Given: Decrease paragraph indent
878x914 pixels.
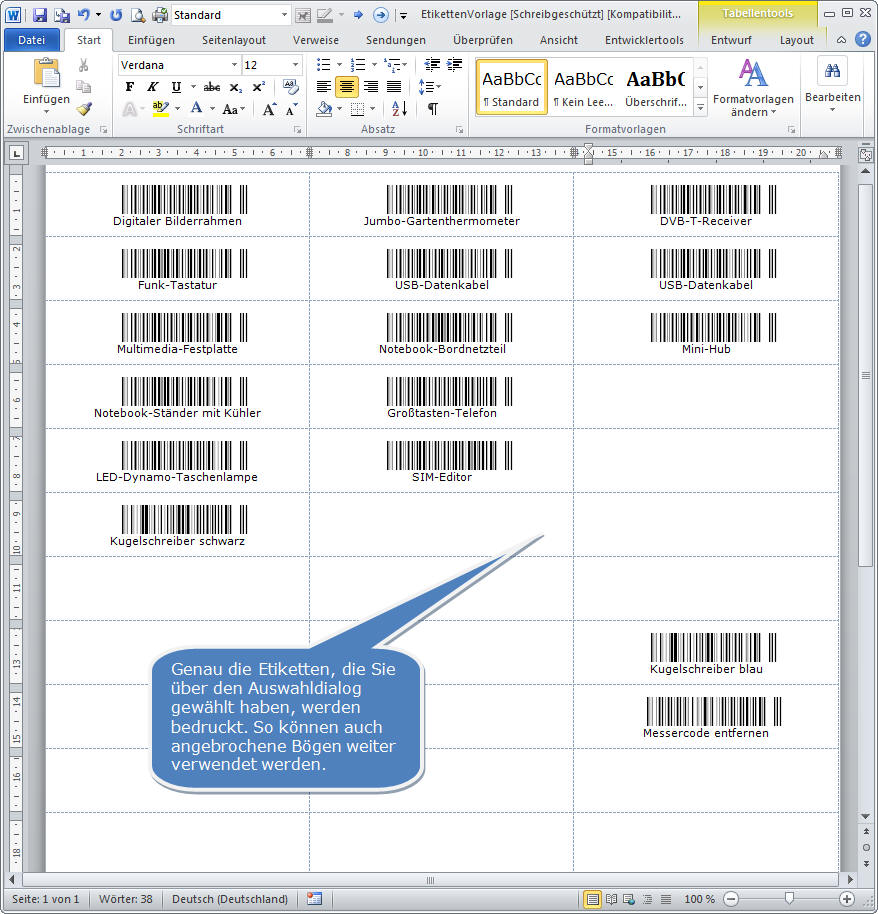Looking at the screenshot, I should coord(432,65).
